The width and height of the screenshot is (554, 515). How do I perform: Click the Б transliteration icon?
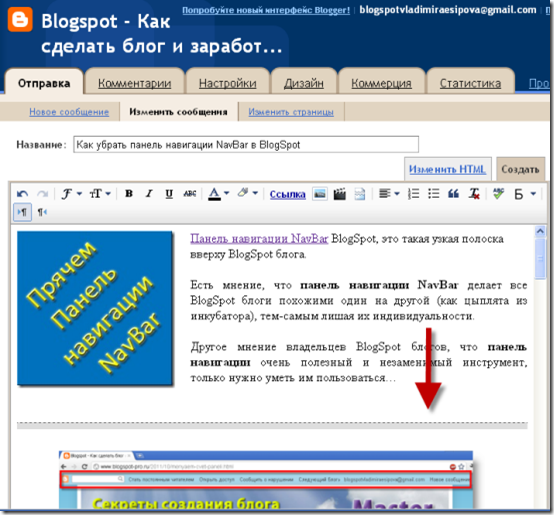point(519,194)
